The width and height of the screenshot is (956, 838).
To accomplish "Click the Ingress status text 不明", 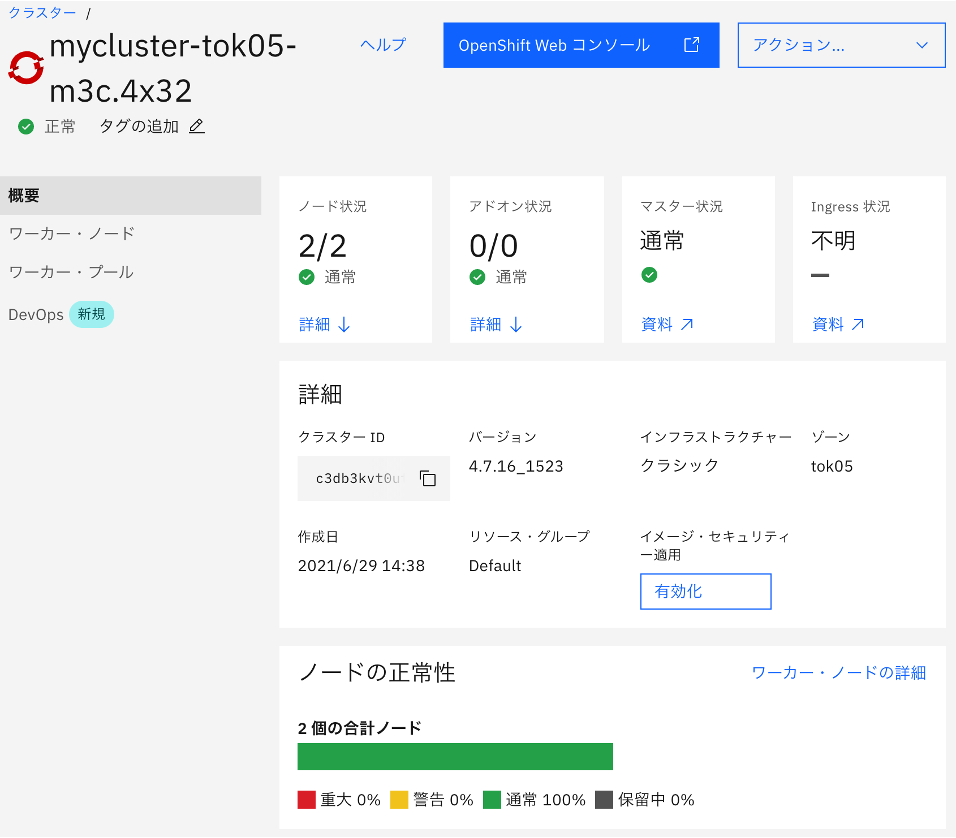I will pos(833,240).
